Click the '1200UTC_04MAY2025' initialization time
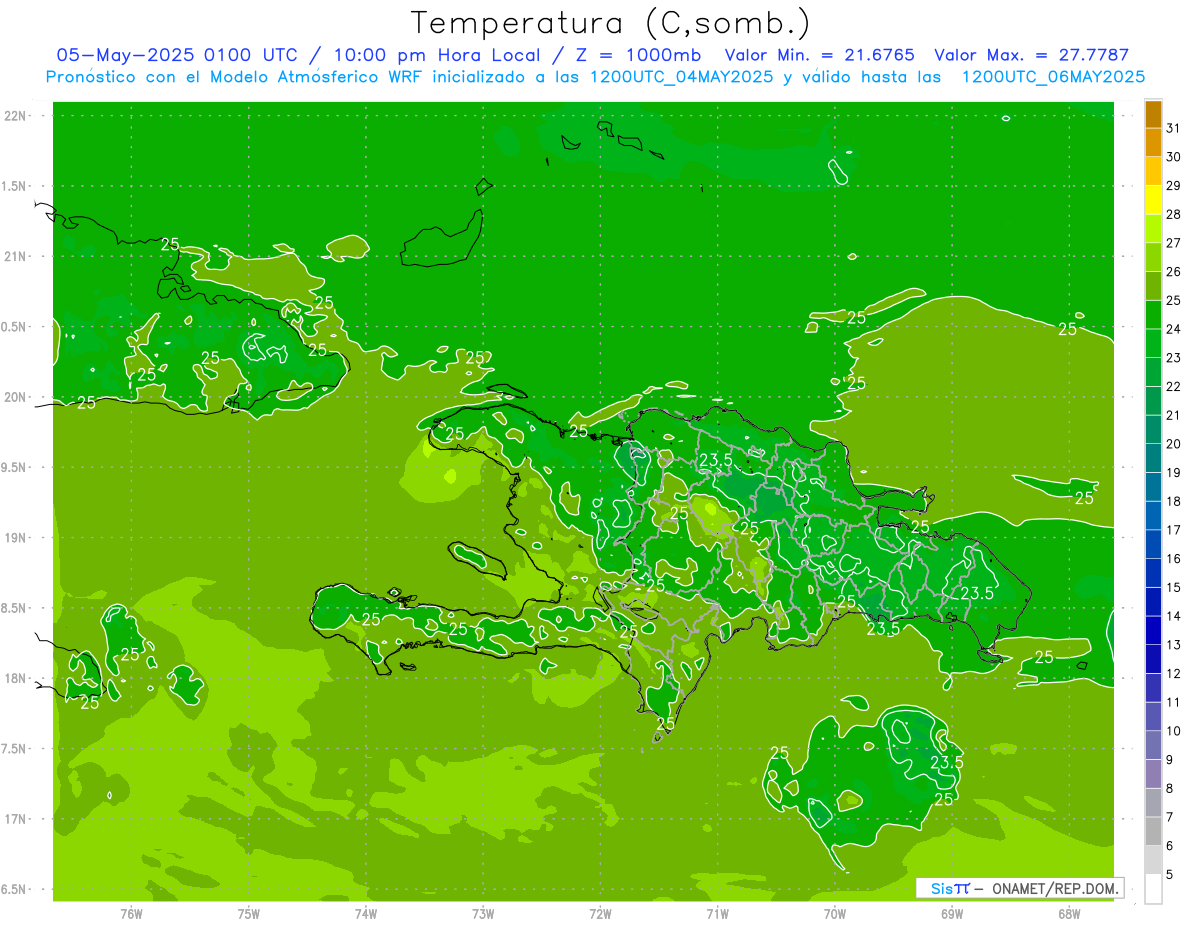This screenshot has height=927, width=1200. (x=681, y=77)
